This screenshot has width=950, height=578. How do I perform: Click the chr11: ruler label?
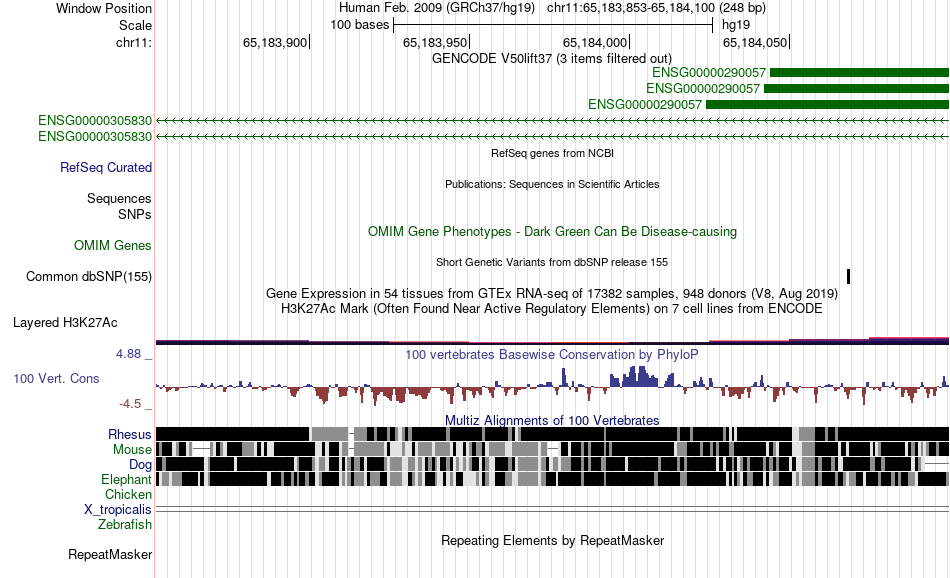click(133, 42)
